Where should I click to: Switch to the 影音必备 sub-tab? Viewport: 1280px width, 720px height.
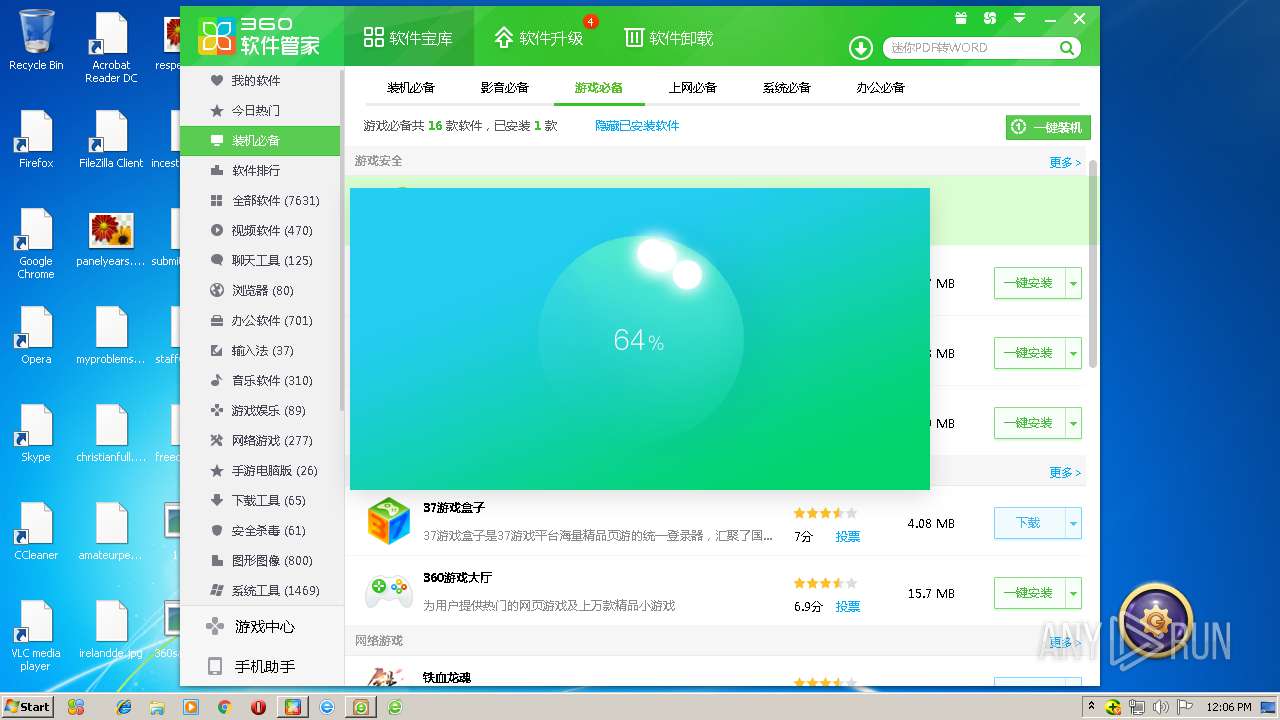(x=505, y=88)
